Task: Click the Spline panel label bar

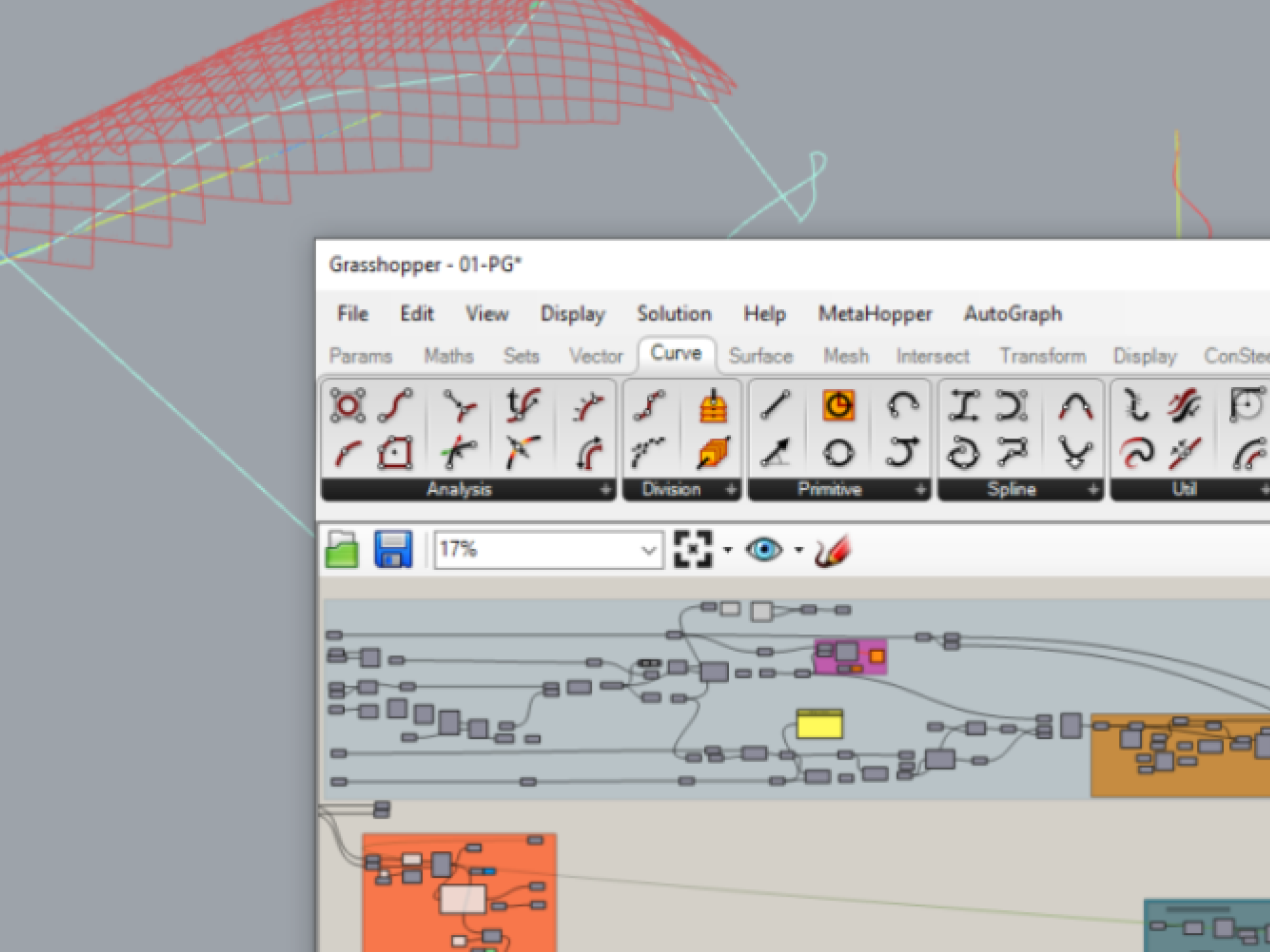Action: [1020, 489]
